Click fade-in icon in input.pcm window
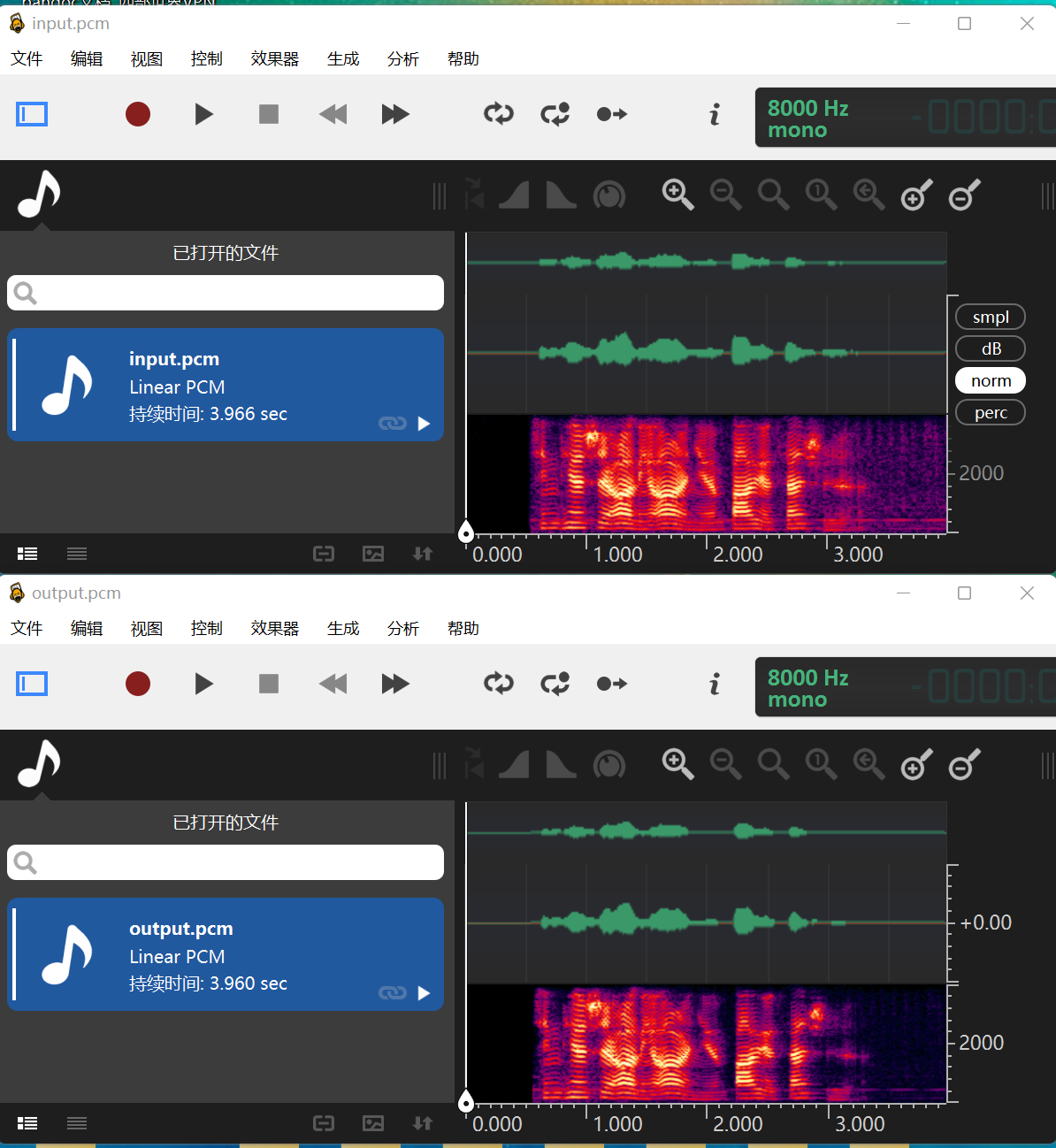The image size is (1056, 1148). click(x=514, y=195)
